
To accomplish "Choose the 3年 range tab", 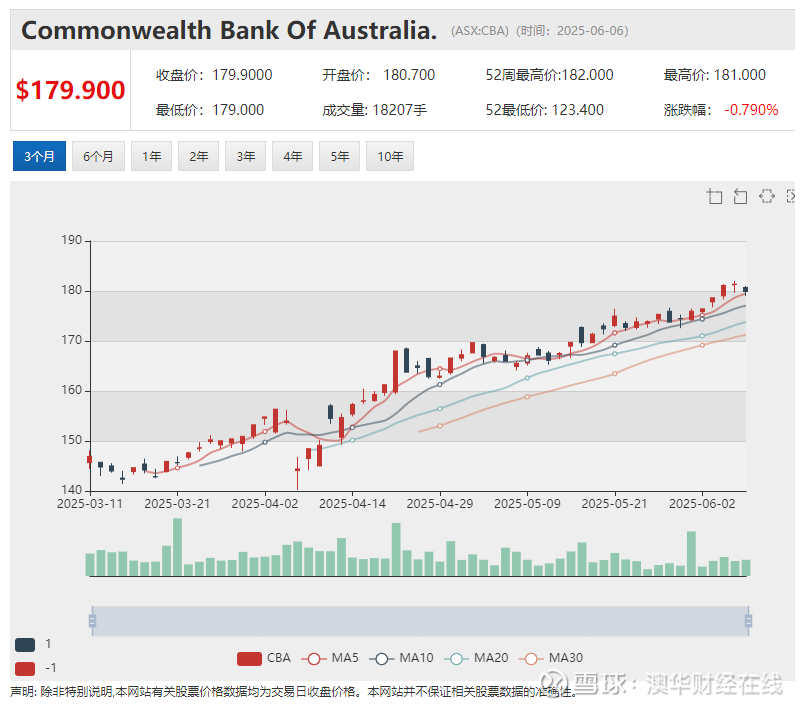I will coord(245,156).
